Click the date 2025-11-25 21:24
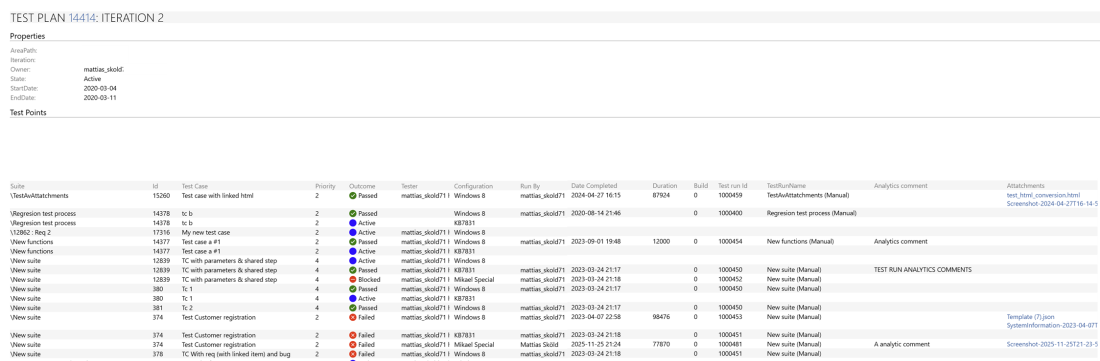The height and width of the screenshot is (361, 1100). pos(596,345)
